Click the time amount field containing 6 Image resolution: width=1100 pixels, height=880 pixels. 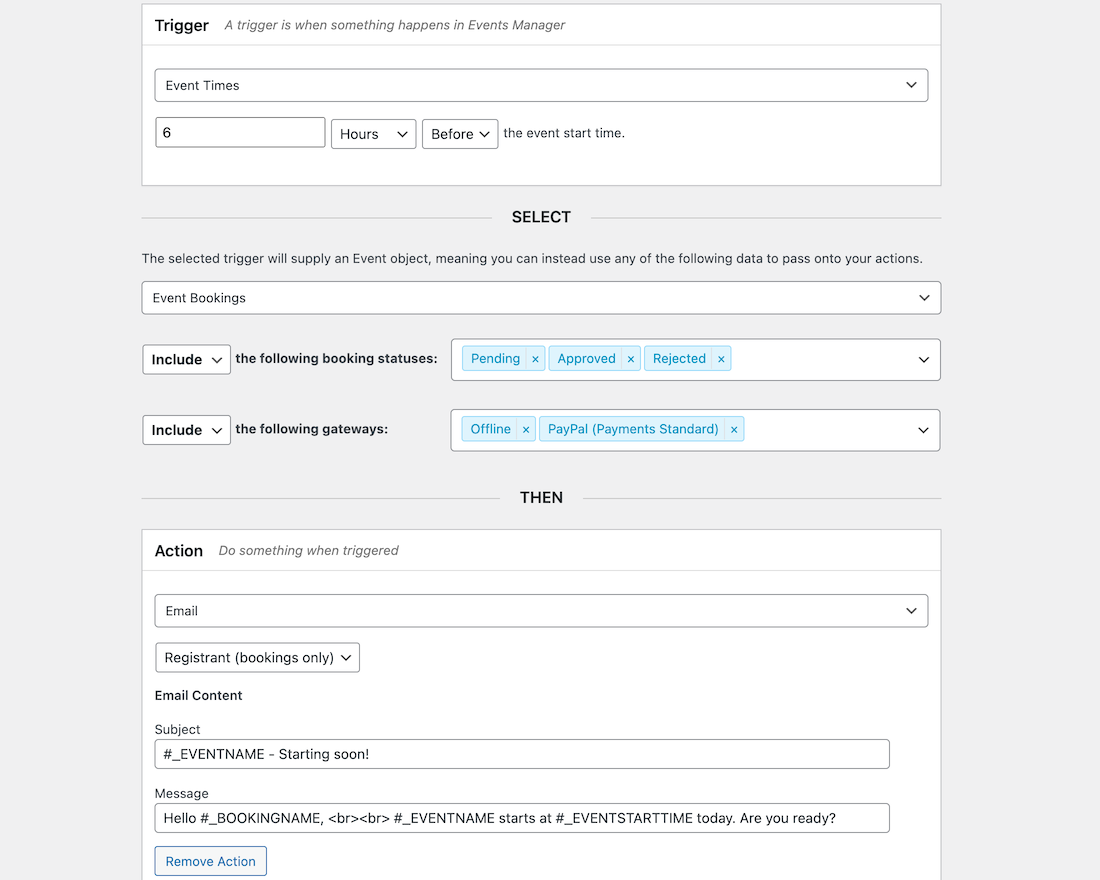click(x=240, y=132)
